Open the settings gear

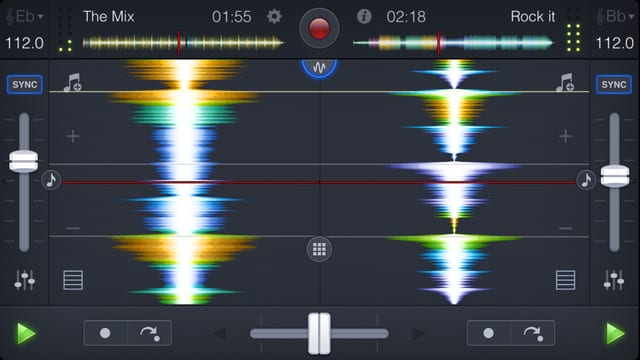[274, 17]
